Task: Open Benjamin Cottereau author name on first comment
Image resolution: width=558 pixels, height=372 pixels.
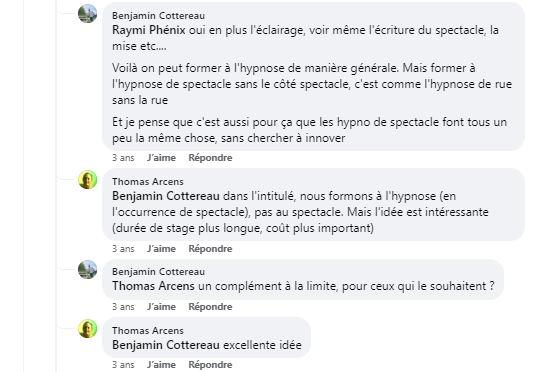Action: point(158,16)
